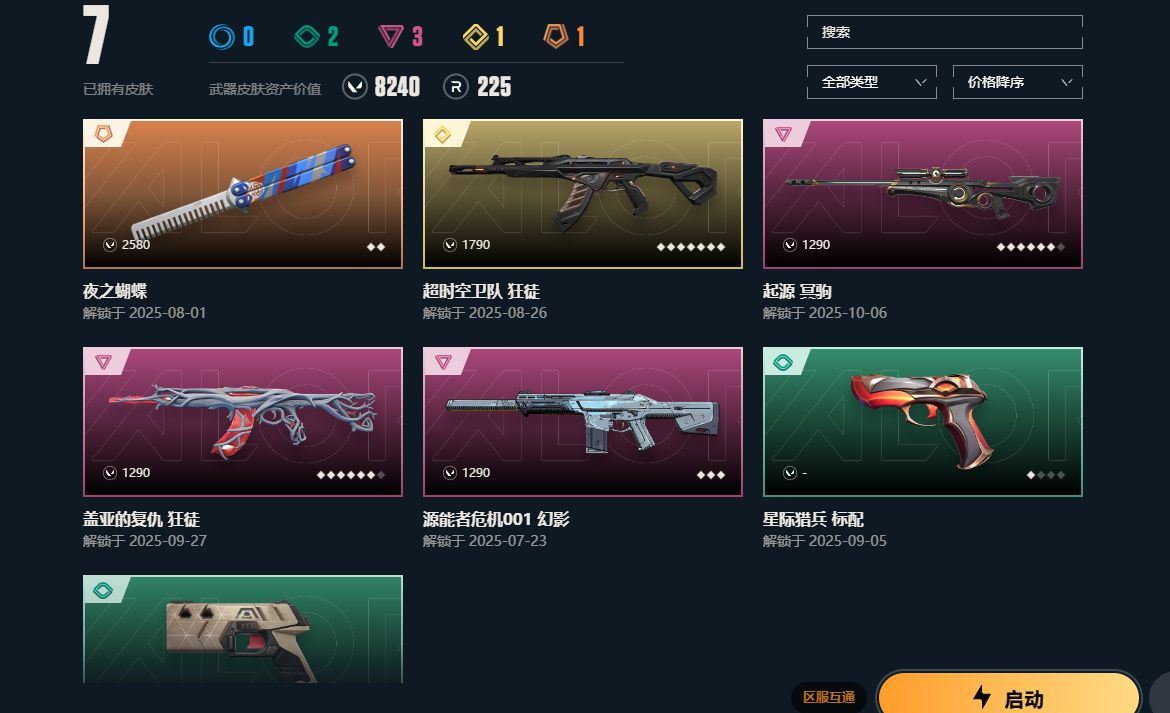1170x713 pixels.
Task: Open the partly visible beige pistol skin card
Action: point(243,629)
